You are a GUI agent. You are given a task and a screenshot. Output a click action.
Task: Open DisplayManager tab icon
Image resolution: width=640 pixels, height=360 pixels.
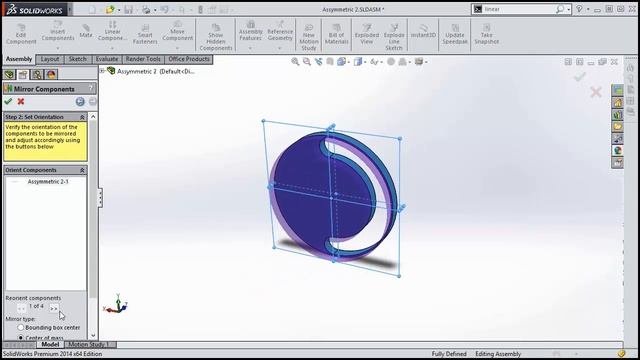[51, 74]
